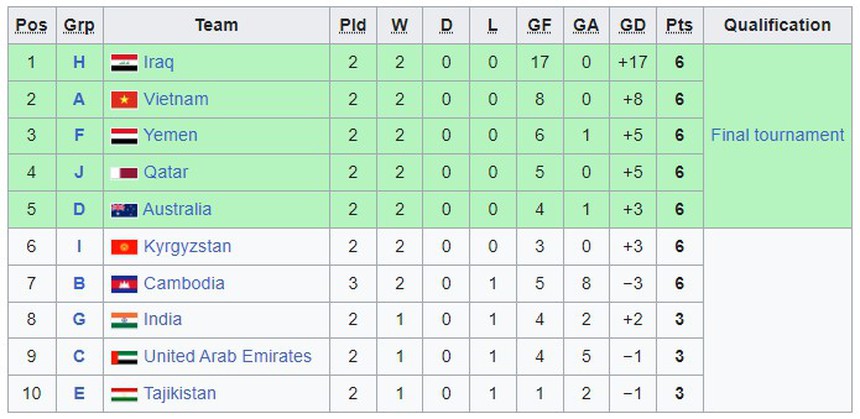Follow the United Arab Emirates link
This screenshot has width=860, height=419.
pyautogui.click(x=227, y=356)
